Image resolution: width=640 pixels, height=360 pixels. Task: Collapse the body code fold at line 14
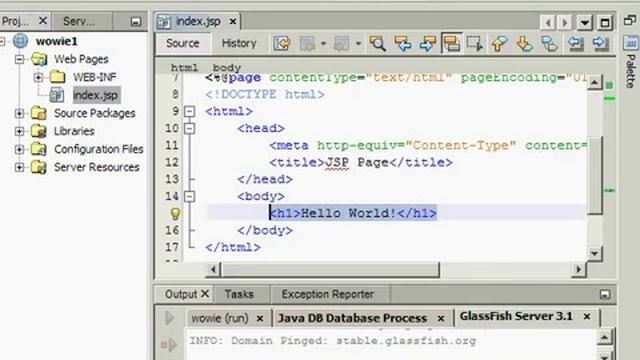click(189, 196)
